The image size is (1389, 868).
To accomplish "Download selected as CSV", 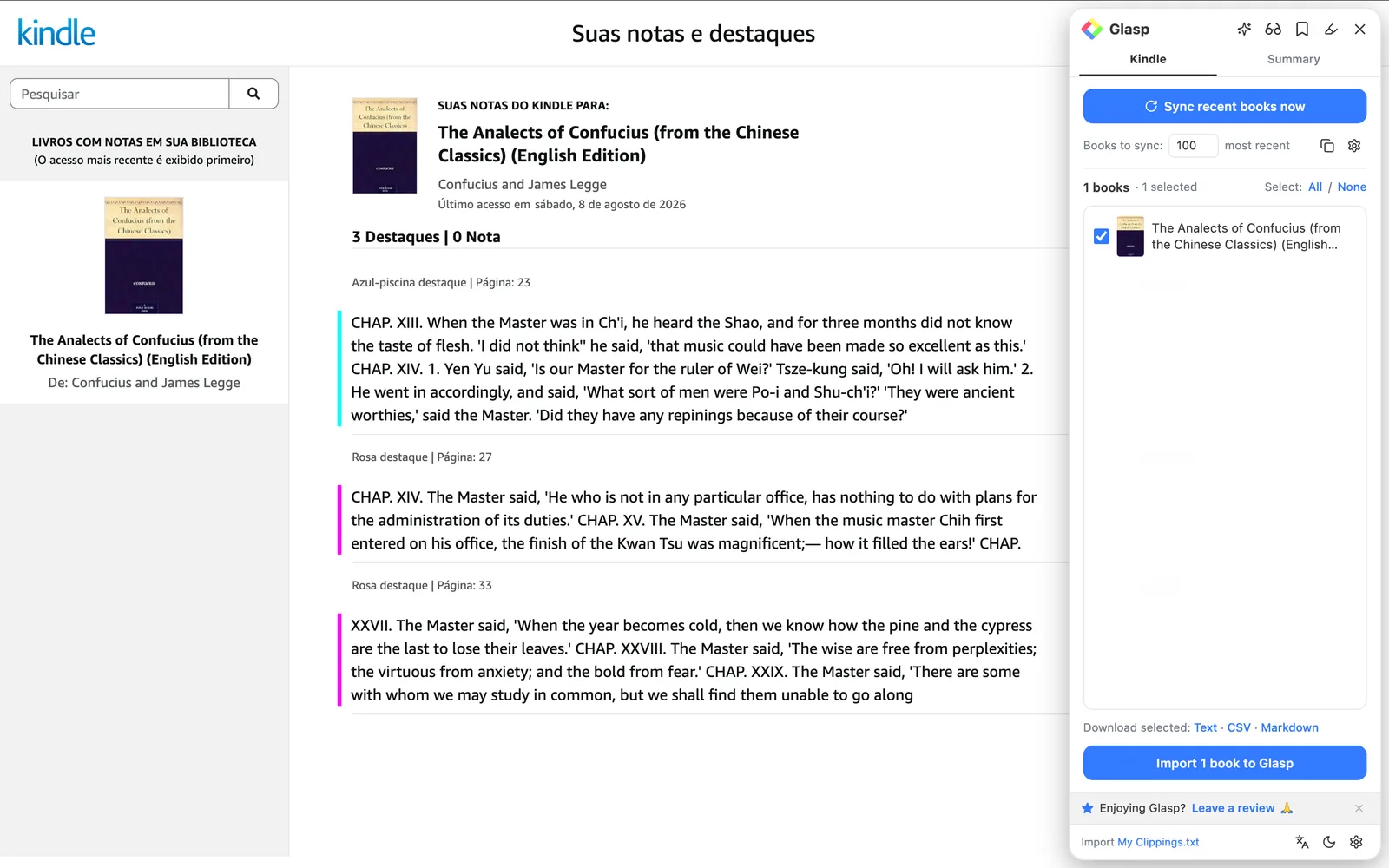I will (1239, 727).
